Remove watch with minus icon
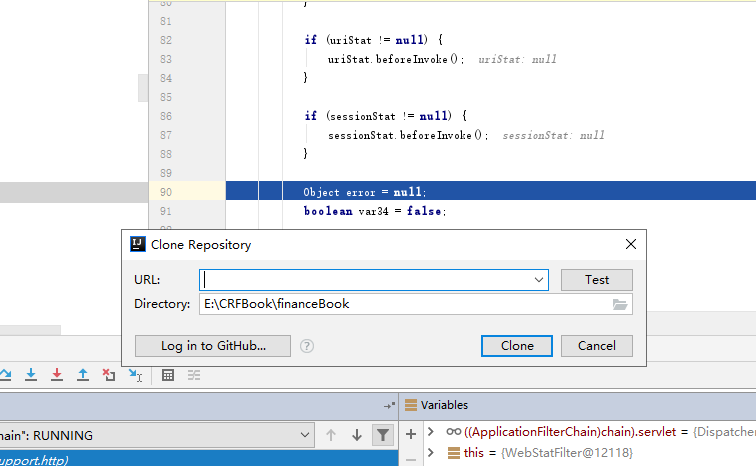The image size is (756, 466). pos(411,460)
